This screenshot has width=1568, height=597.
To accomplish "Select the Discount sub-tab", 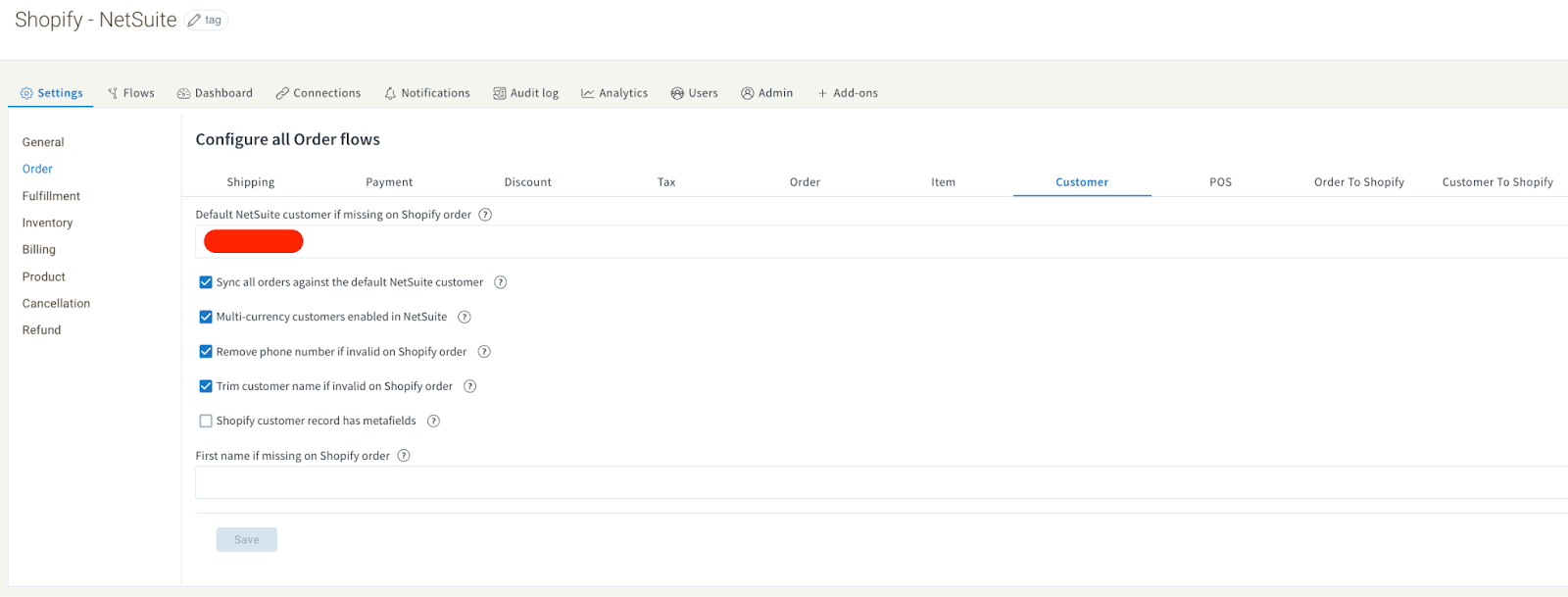I will pos(528,182).
